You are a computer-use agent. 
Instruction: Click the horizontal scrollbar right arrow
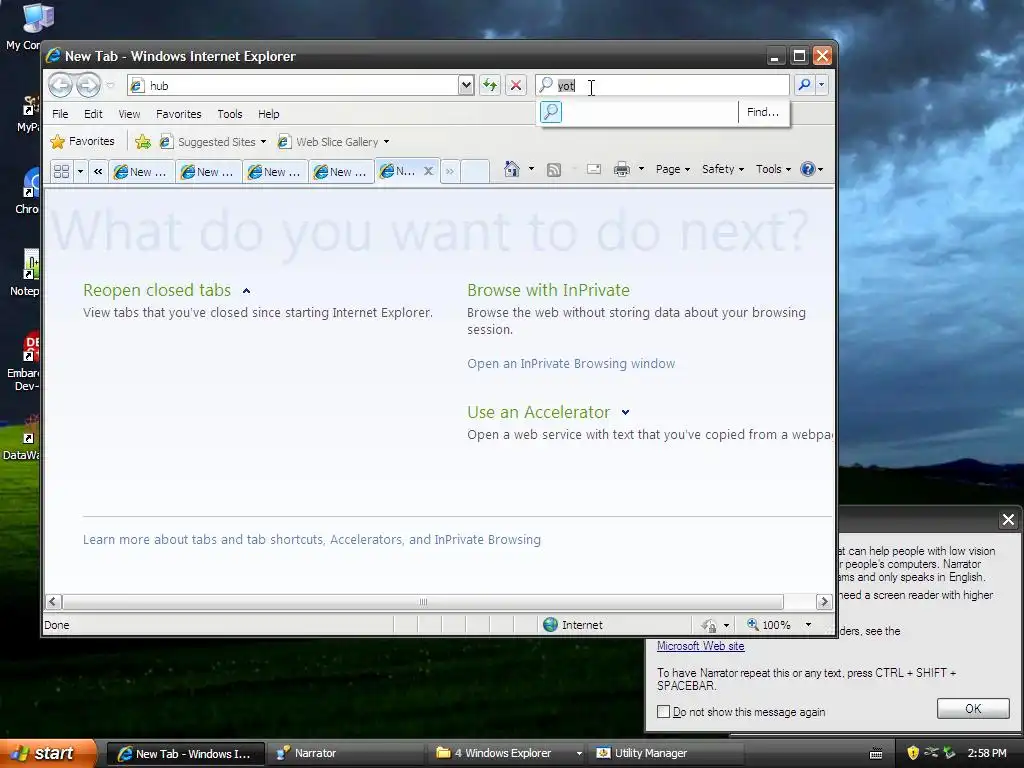824,601
